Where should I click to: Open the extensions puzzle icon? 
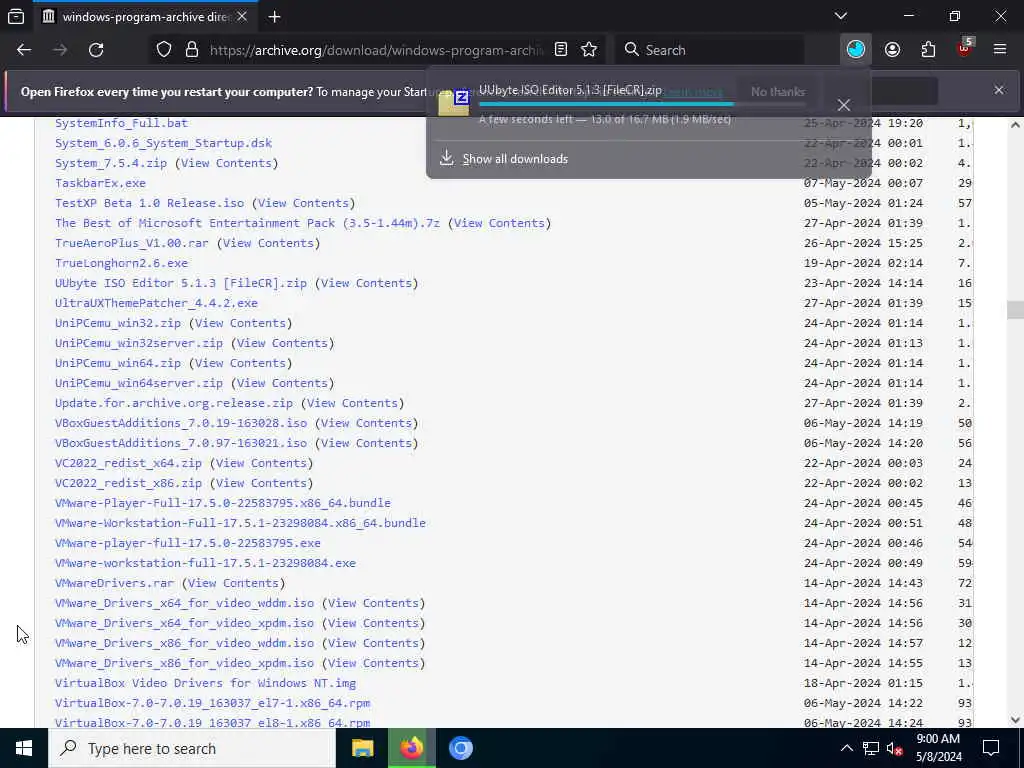(928, 50)
